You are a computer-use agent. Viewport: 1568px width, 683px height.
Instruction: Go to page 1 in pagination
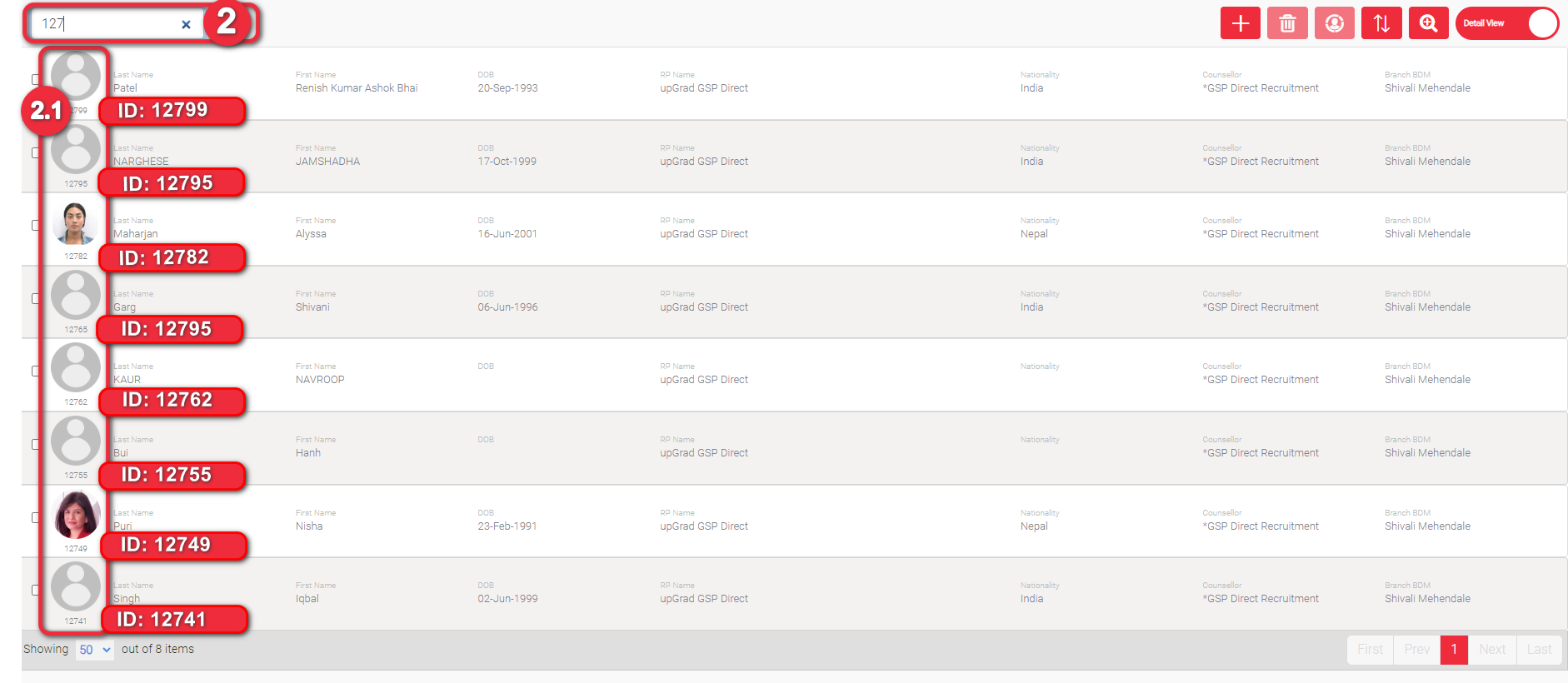pos(1454,650)
